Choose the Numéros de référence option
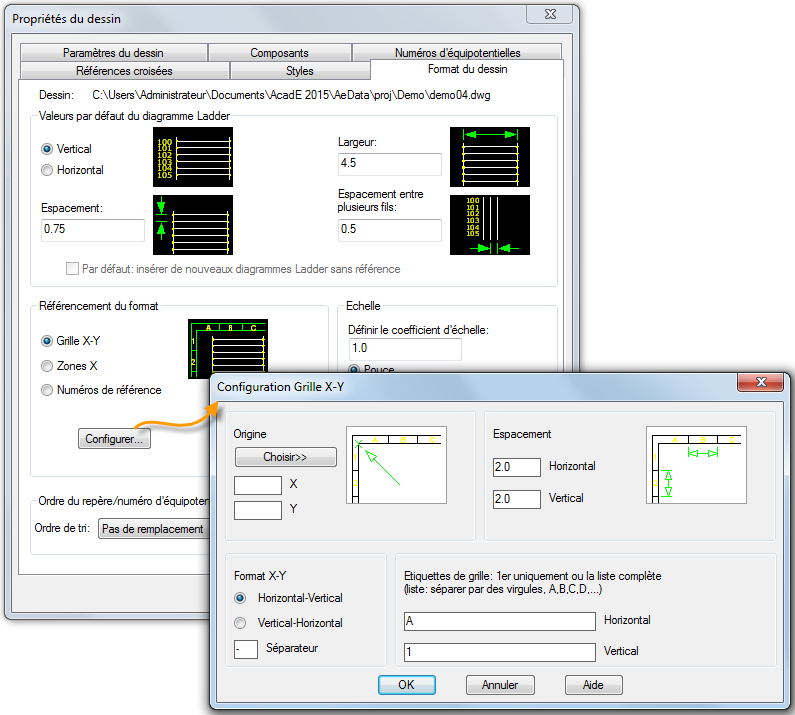The height and width of the screenshot is (715, 795). (47, 390)
